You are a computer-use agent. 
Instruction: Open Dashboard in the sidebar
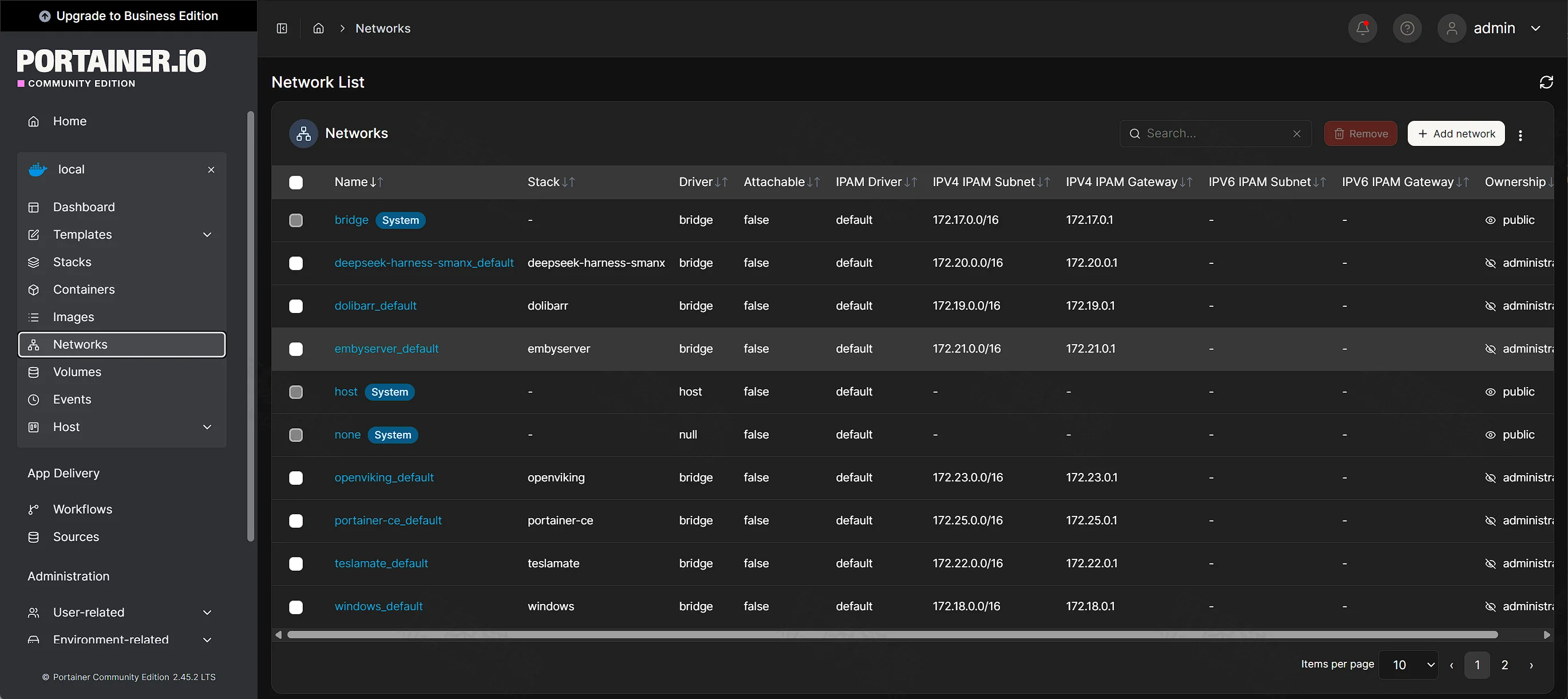pos(121,208)
